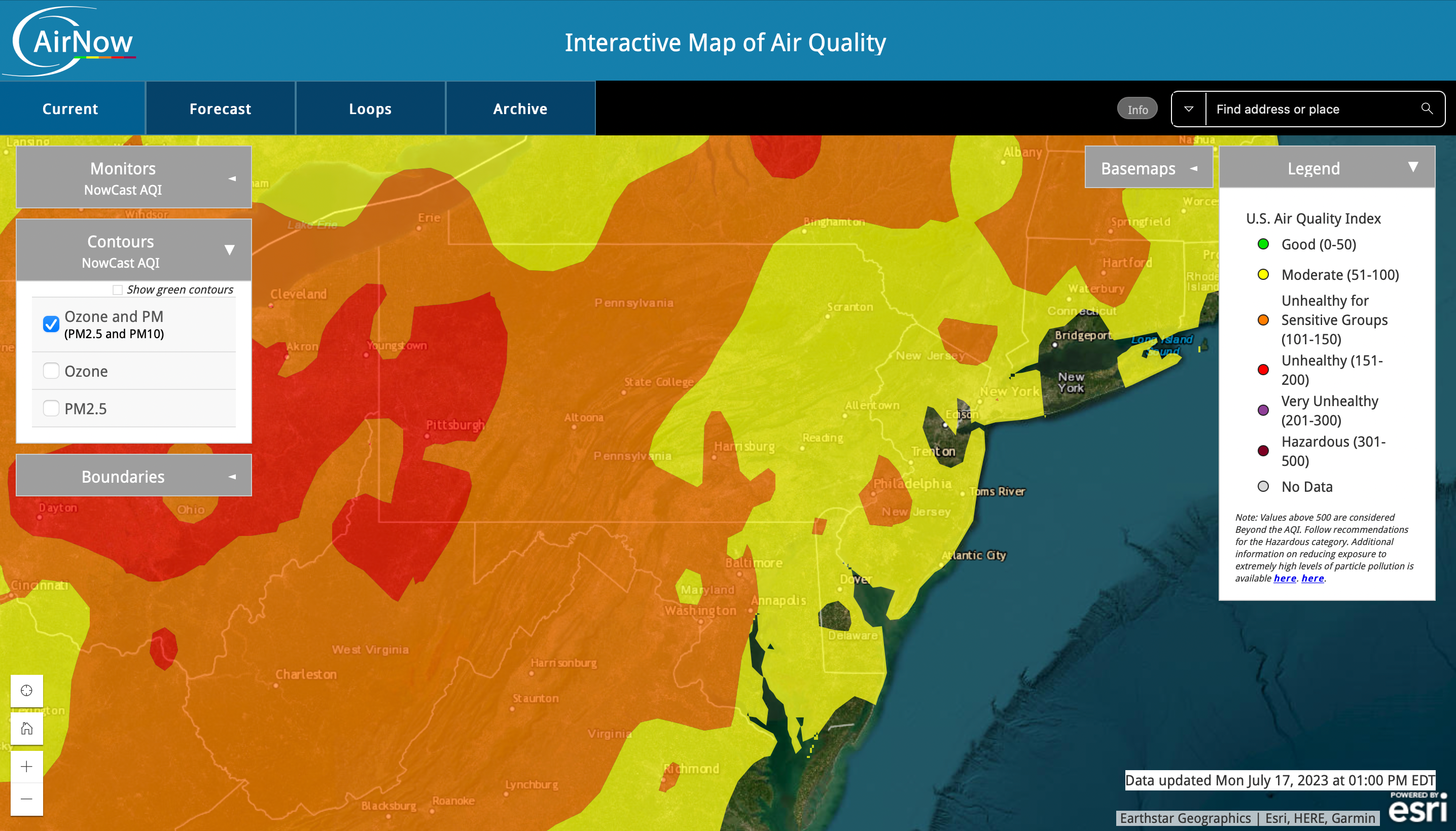1456x831 pixels.
Task: Zoom out with the minus button
Action: (27, 799)
